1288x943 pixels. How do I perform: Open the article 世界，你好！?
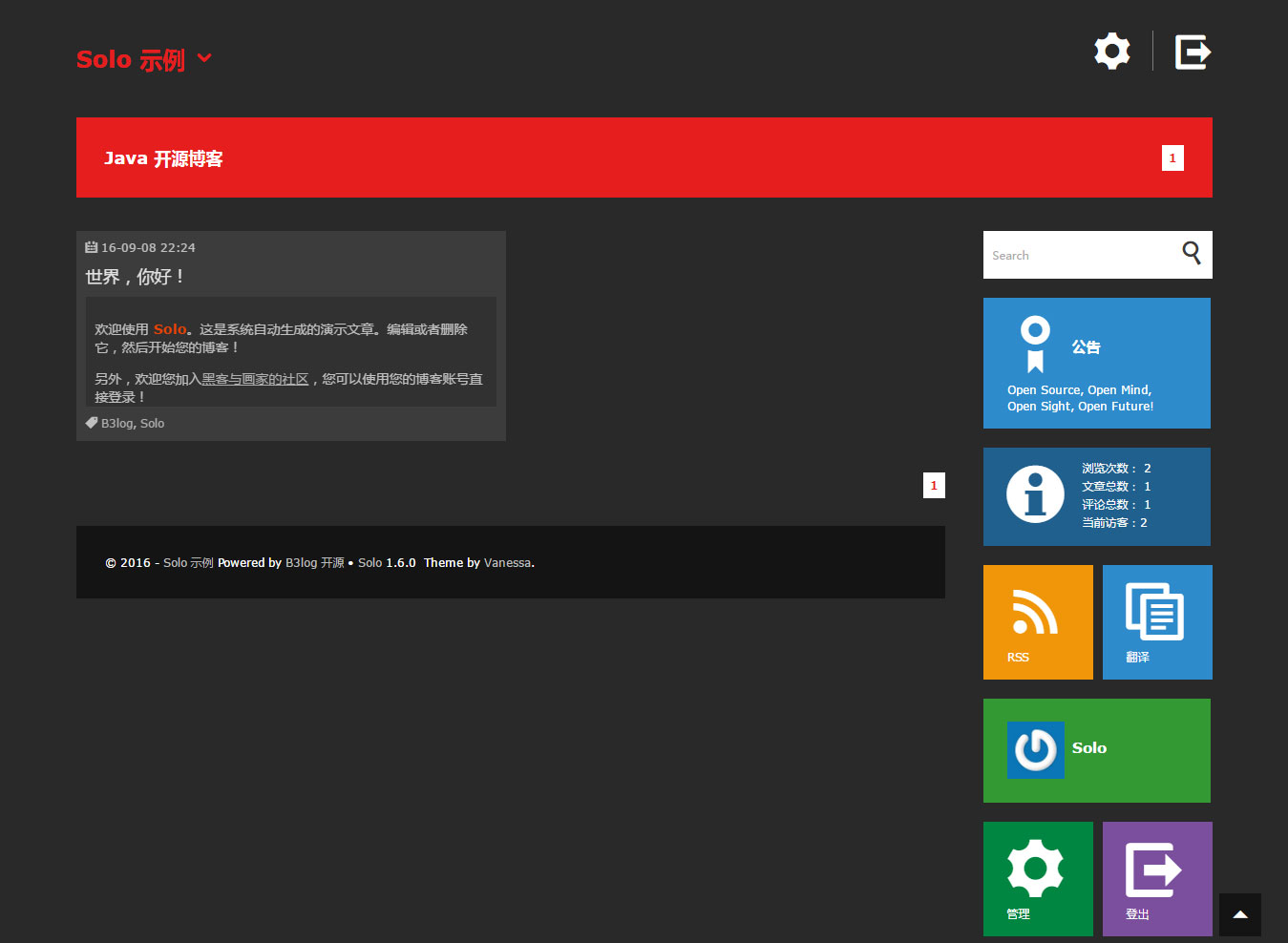135,277
